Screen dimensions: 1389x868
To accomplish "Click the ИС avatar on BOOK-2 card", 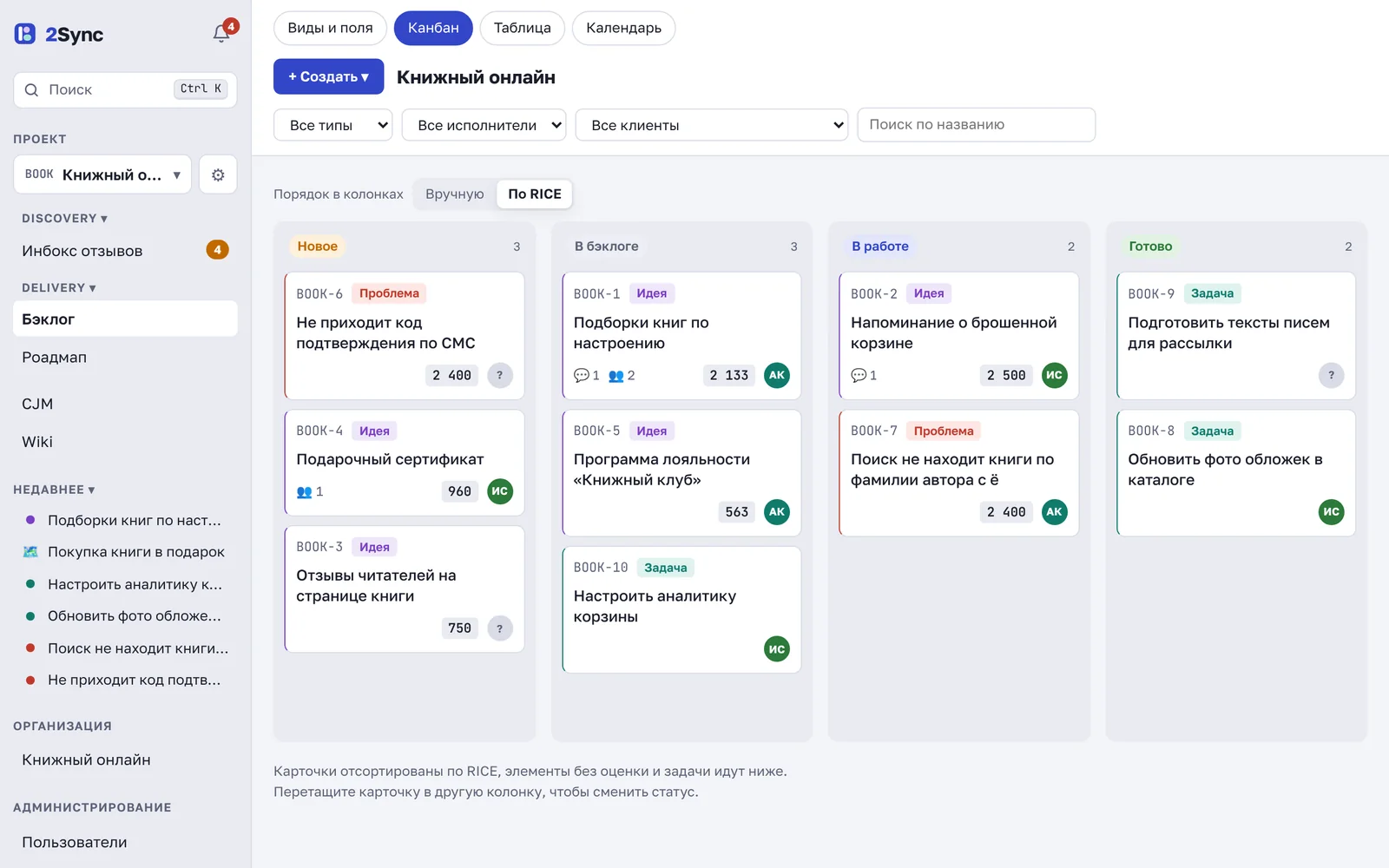I will coord(1054,375).
